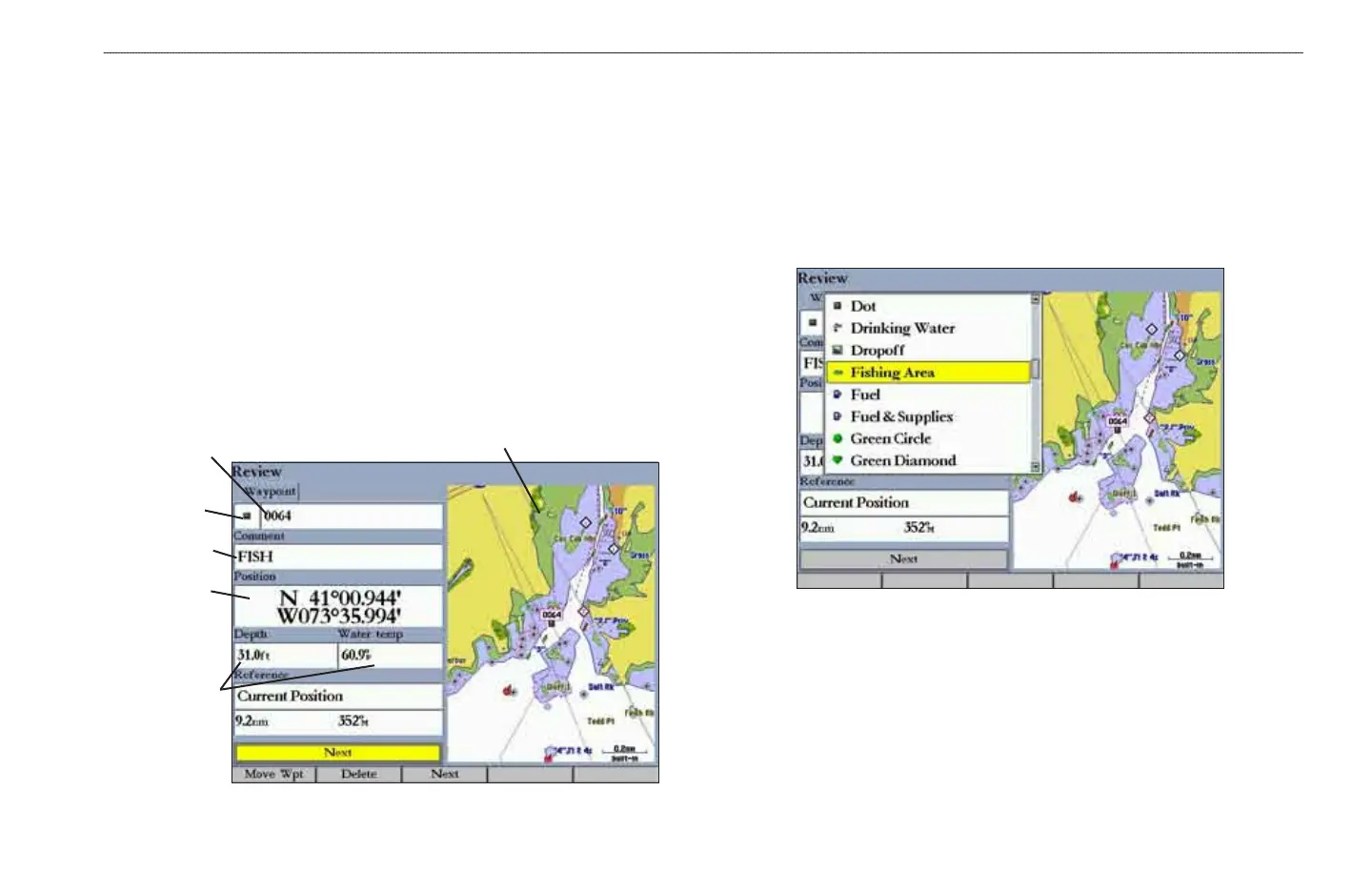Open the Current Position field below the symbol list
This screenshot has height=892, width=1372.
[903, 502]
